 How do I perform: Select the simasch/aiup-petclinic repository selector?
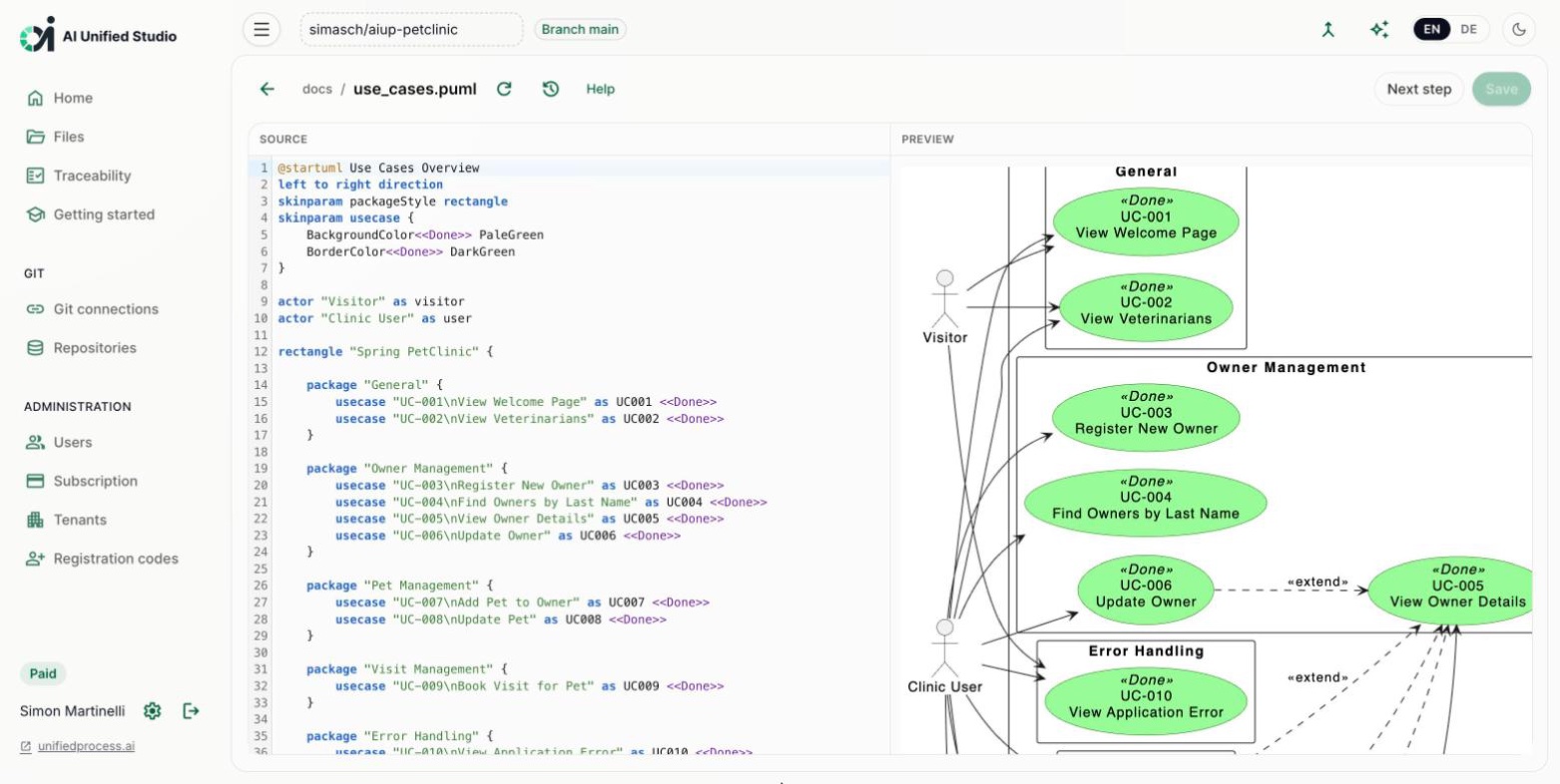tap(411, 30)
